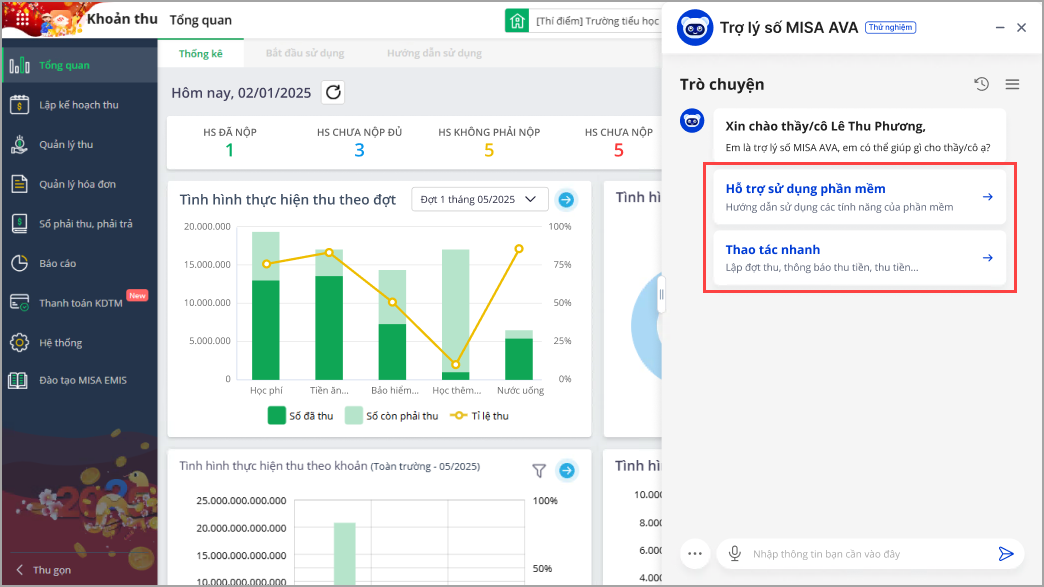Toggle Số đã thu legend swatch
The height and width of the screenshot is (587, 1044).
[x=276, y=415]
